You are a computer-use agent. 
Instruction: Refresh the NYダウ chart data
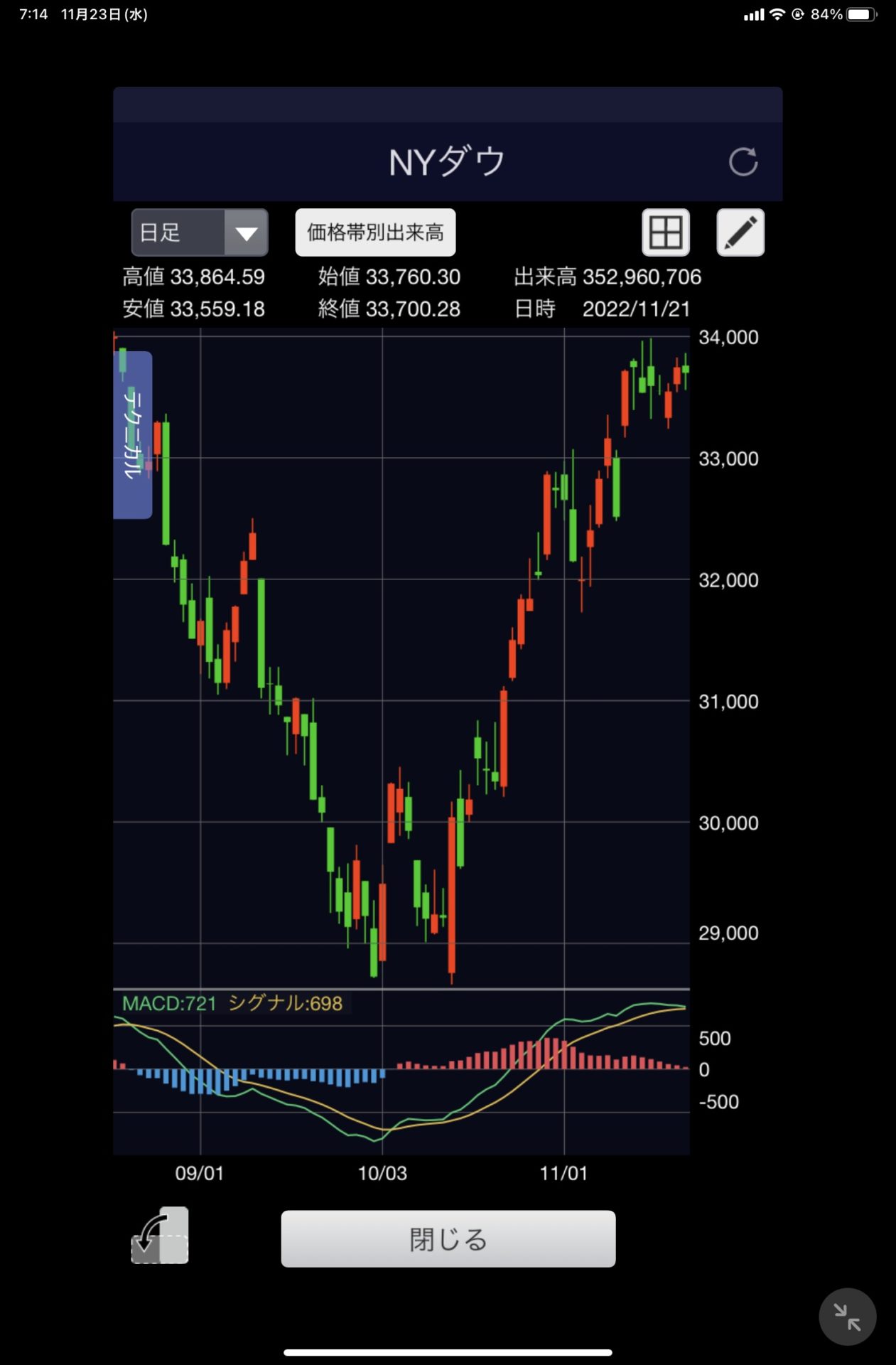pyautogui.click(x=743, y=162)
